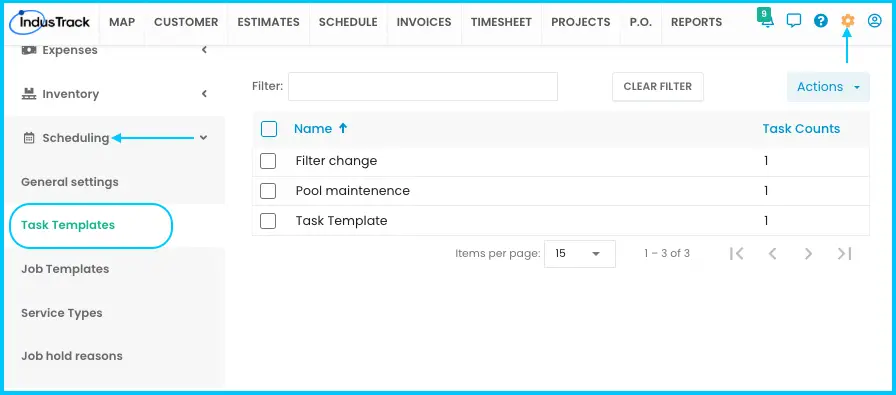Expand the Expenses section chevron
The height and width of the screenshot is (395, 896).
point(204,50)
